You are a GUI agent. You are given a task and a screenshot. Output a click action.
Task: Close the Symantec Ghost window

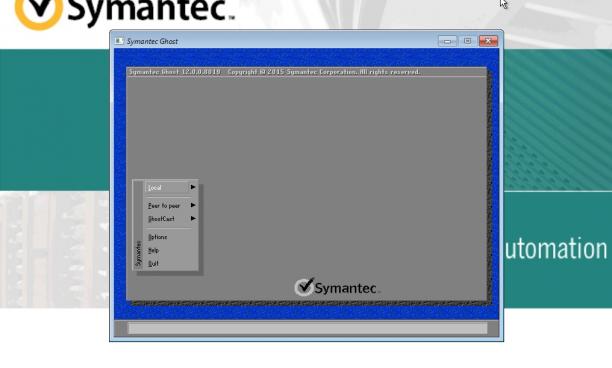click(x=488, y=41)
